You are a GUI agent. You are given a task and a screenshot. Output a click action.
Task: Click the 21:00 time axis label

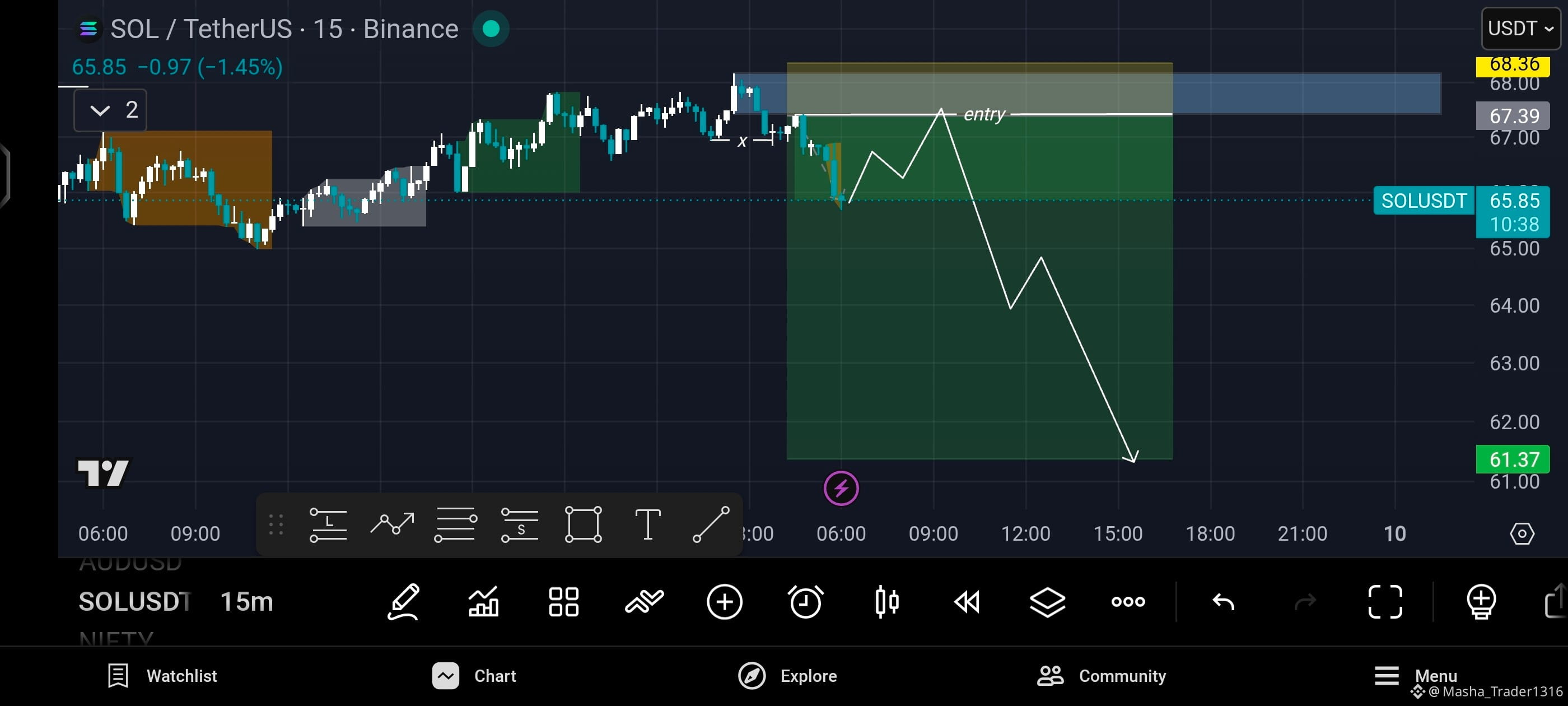tap(1302, 533)
